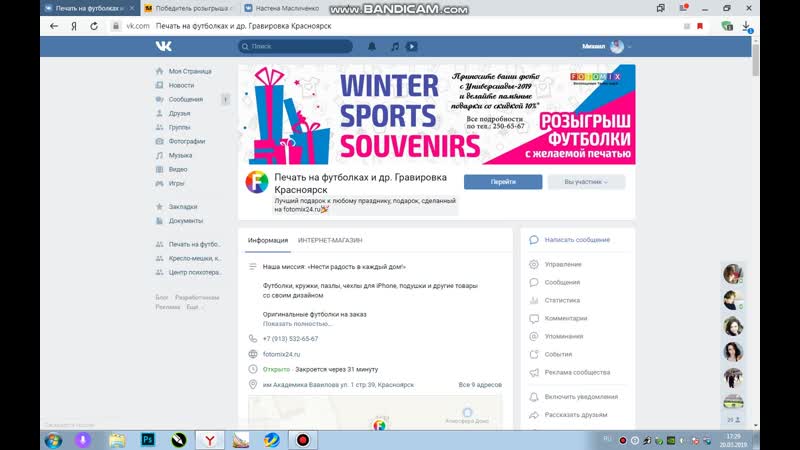800x450 pixels.
Task: Click the red bookmark icon in address bar
Action: point(700,26)
